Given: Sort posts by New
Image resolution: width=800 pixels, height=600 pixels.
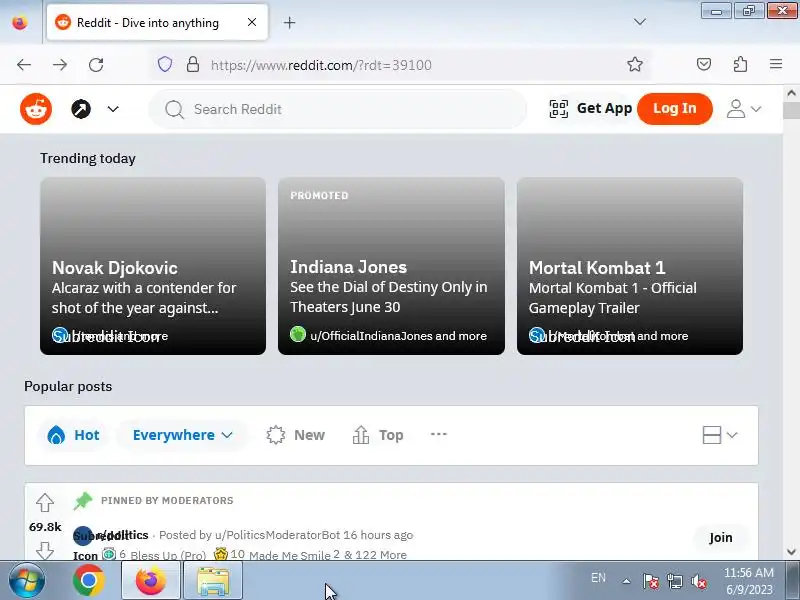Looking at the screenshot, I should [x=295, y=435].
